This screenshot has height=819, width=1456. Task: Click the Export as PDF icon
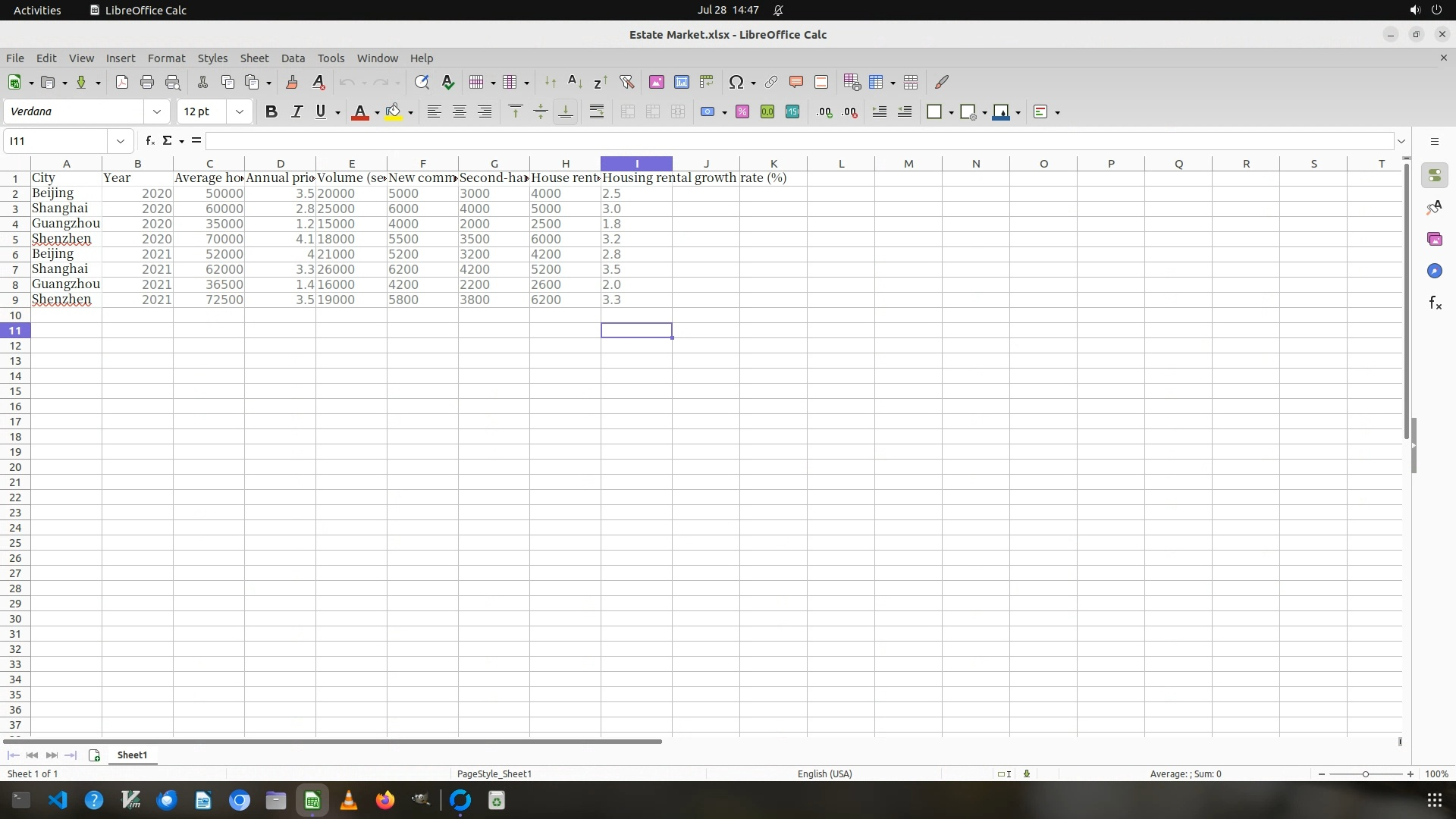click(x=121, y=83)
